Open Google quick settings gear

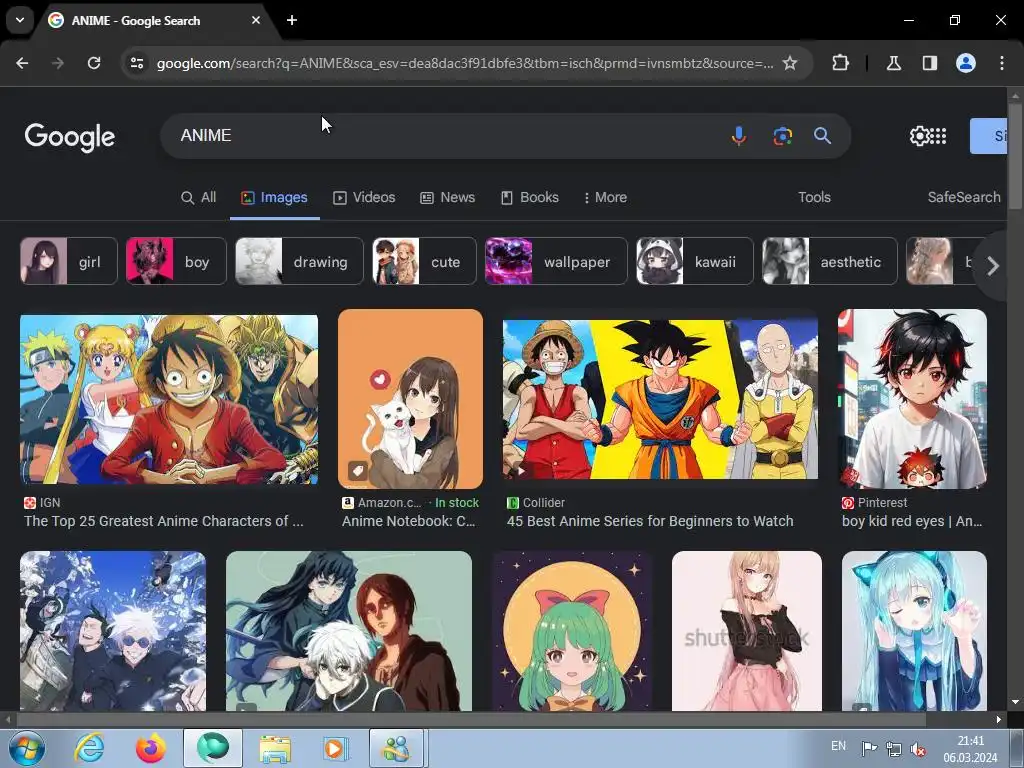click(x=919, y=136)
